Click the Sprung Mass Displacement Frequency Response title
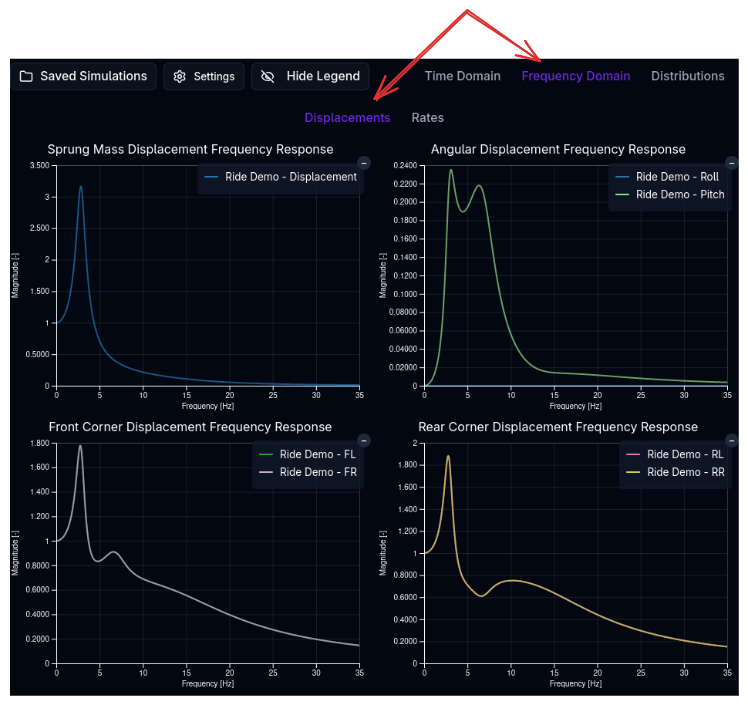This screenshot has height=705, width=748. (x=190, y=149)
